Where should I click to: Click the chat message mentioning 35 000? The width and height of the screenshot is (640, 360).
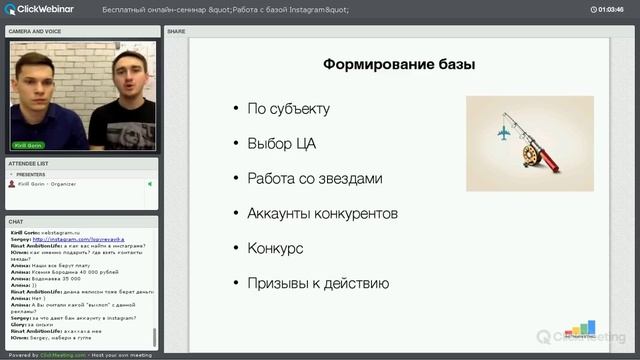point(46,278)
